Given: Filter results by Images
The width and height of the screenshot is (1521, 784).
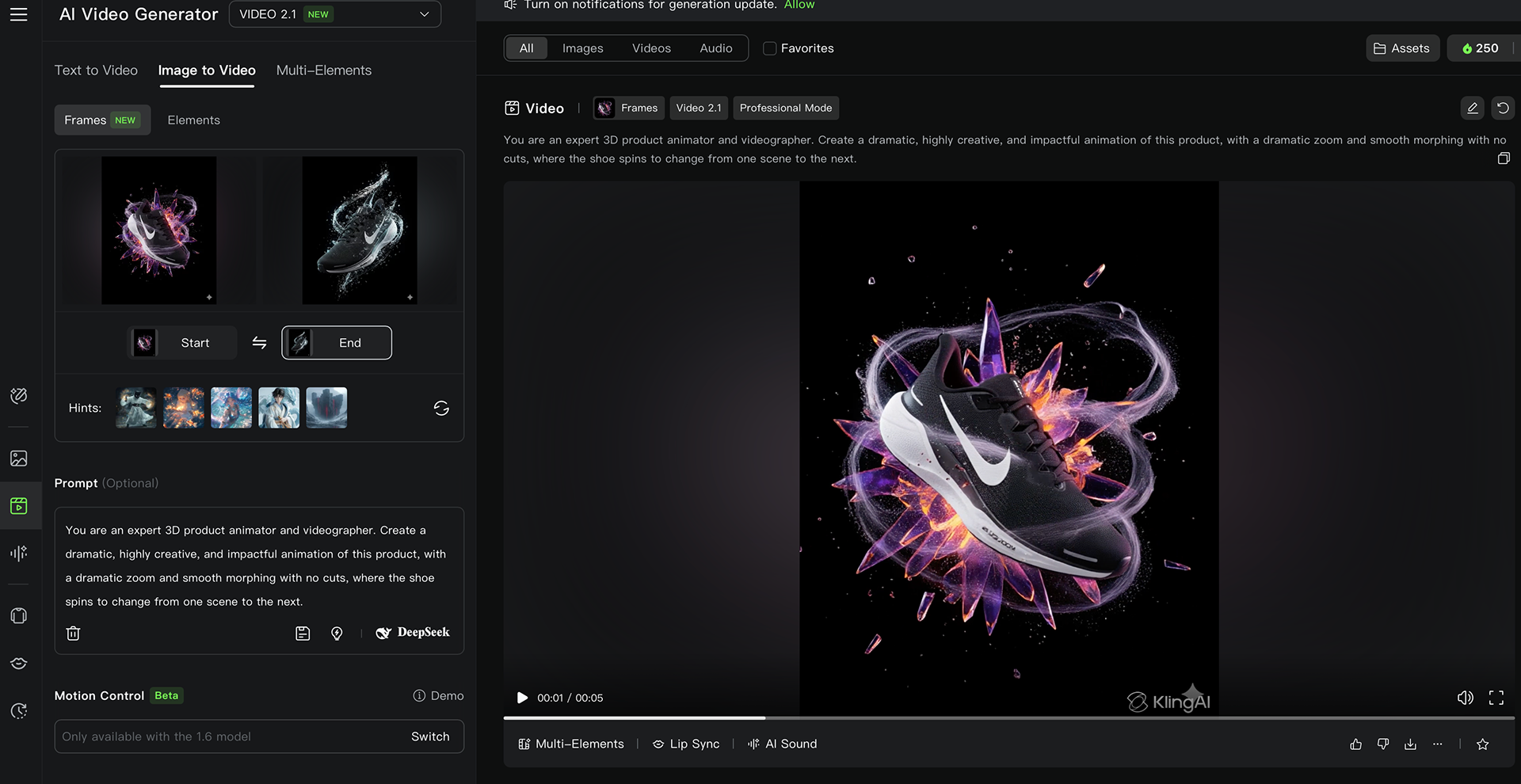Looking at the screenshot, I should (x=583, y=48).
